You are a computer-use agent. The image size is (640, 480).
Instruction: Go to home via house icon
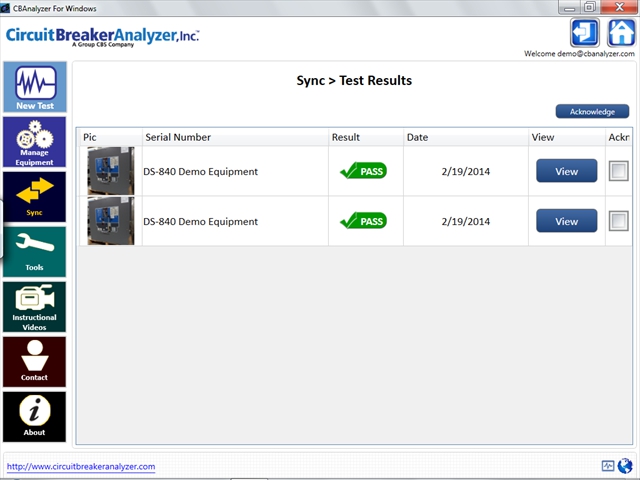click(621, 33)
